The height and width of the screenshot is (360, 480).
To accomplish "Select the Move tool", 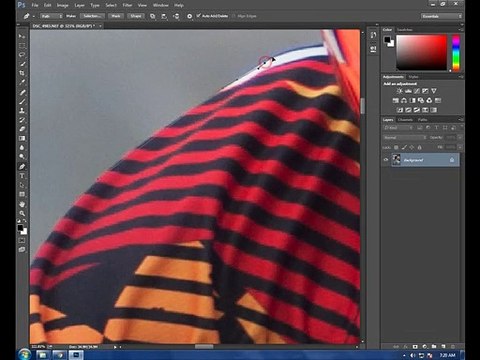I will click(x=22, y=36).
